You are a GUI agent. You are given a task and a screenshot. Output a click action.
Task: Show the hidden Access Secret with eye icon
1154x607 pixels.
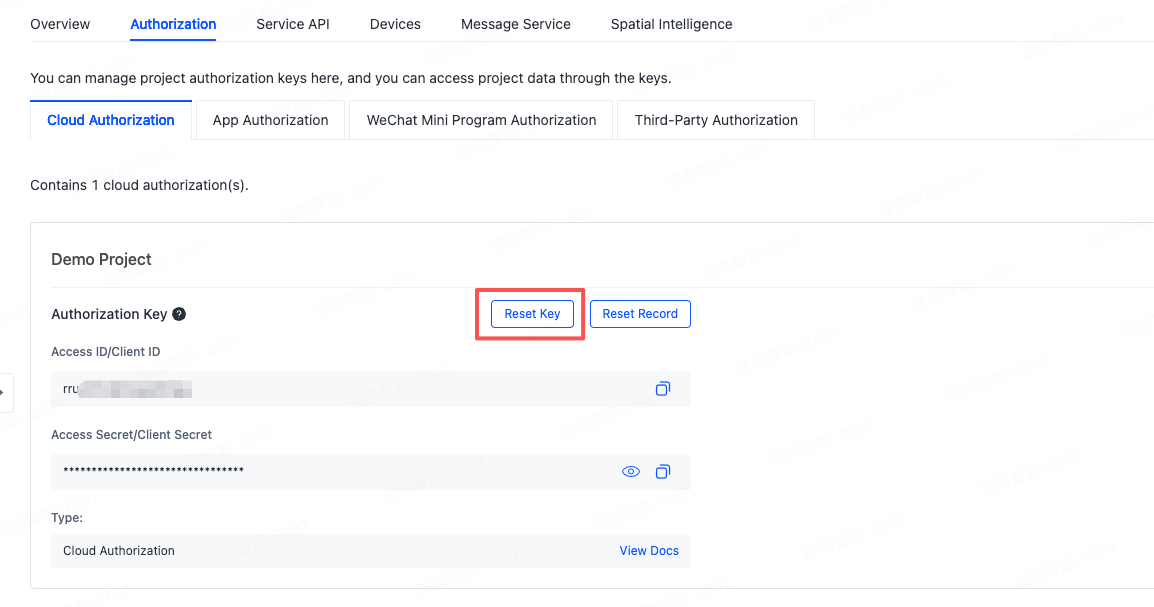[631, 472]
